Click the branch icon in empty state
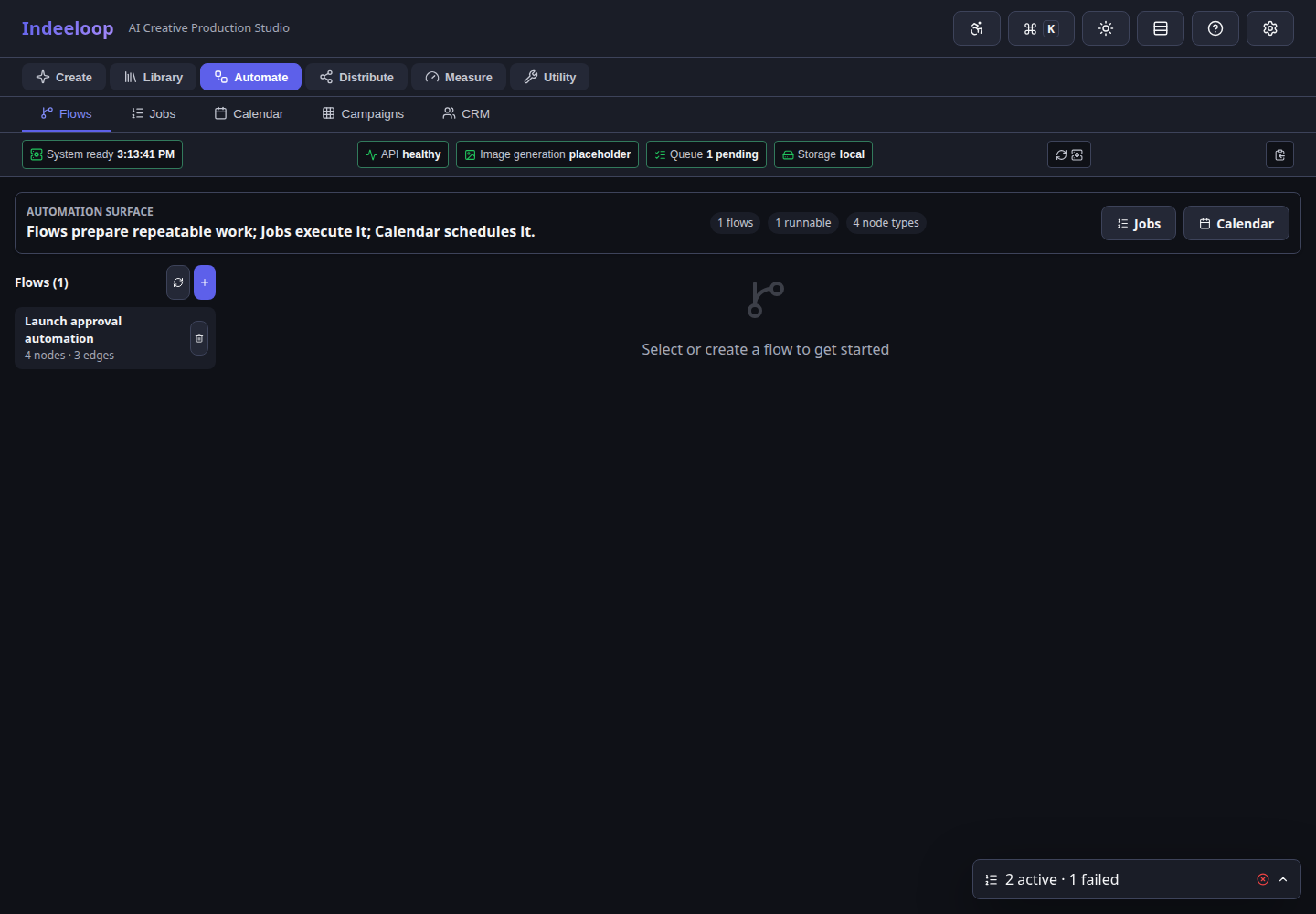 point(766,299)
